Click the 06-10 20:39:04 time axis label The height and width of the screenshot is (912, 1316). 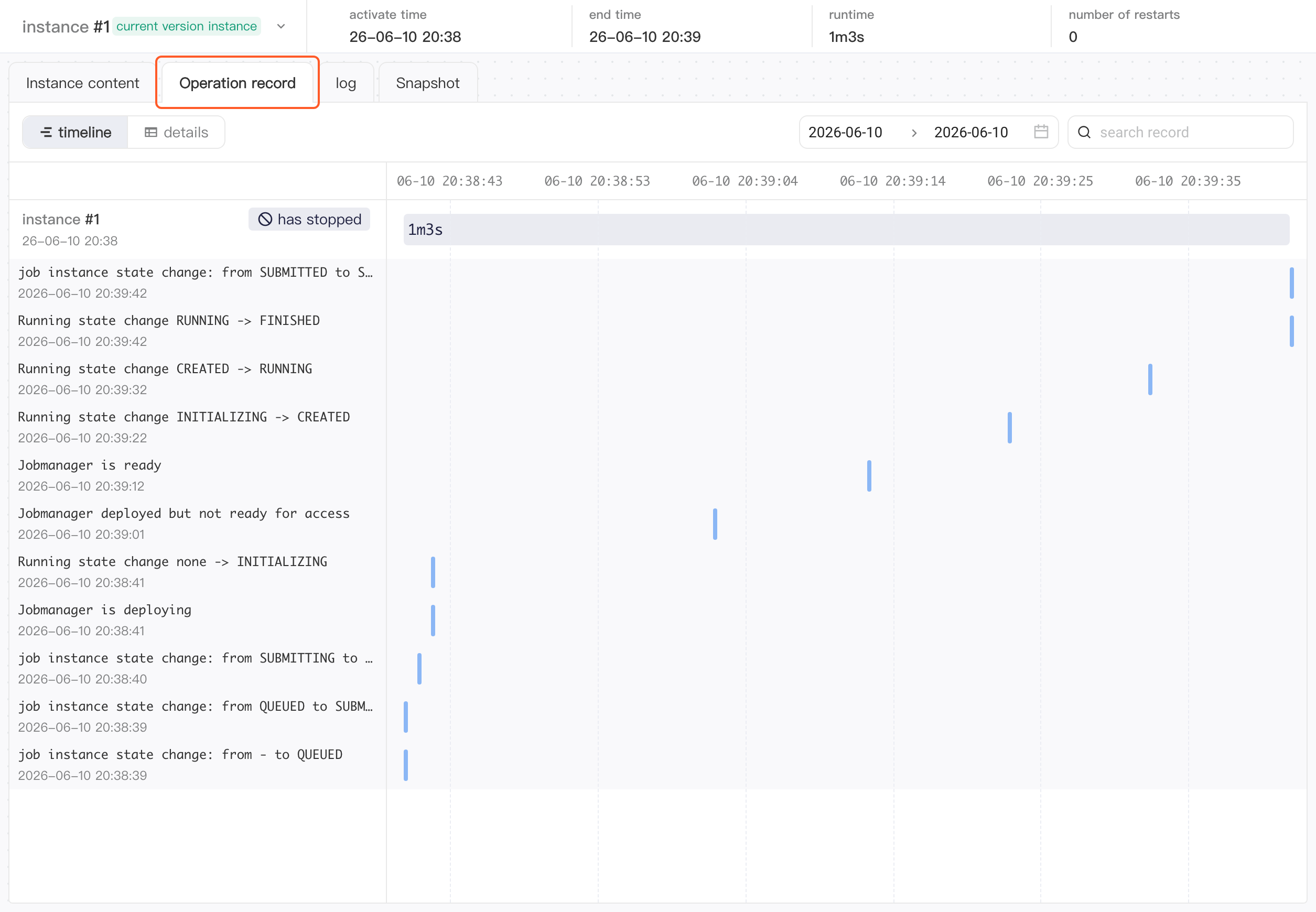coord(745,181)
